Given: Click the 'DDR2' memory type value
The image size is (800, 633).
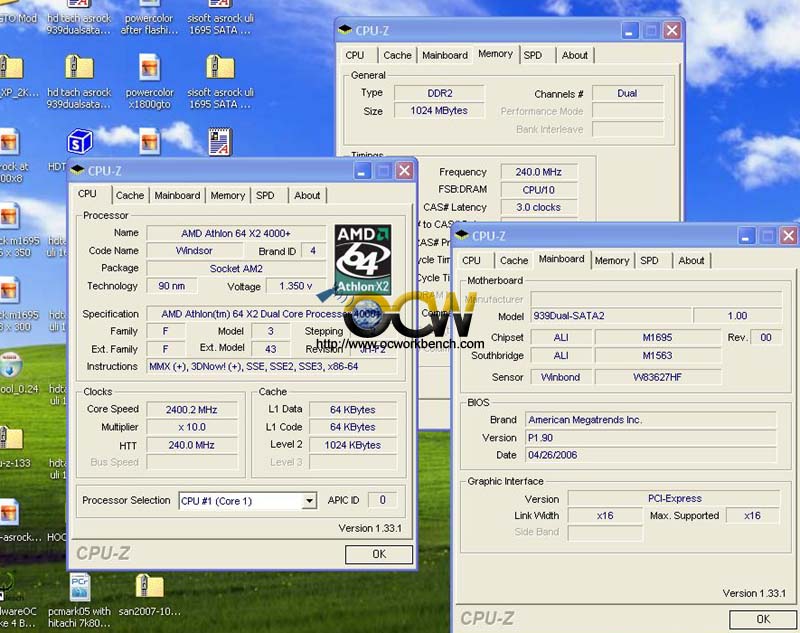Looking at the screenshot, I should pos(439,93).
